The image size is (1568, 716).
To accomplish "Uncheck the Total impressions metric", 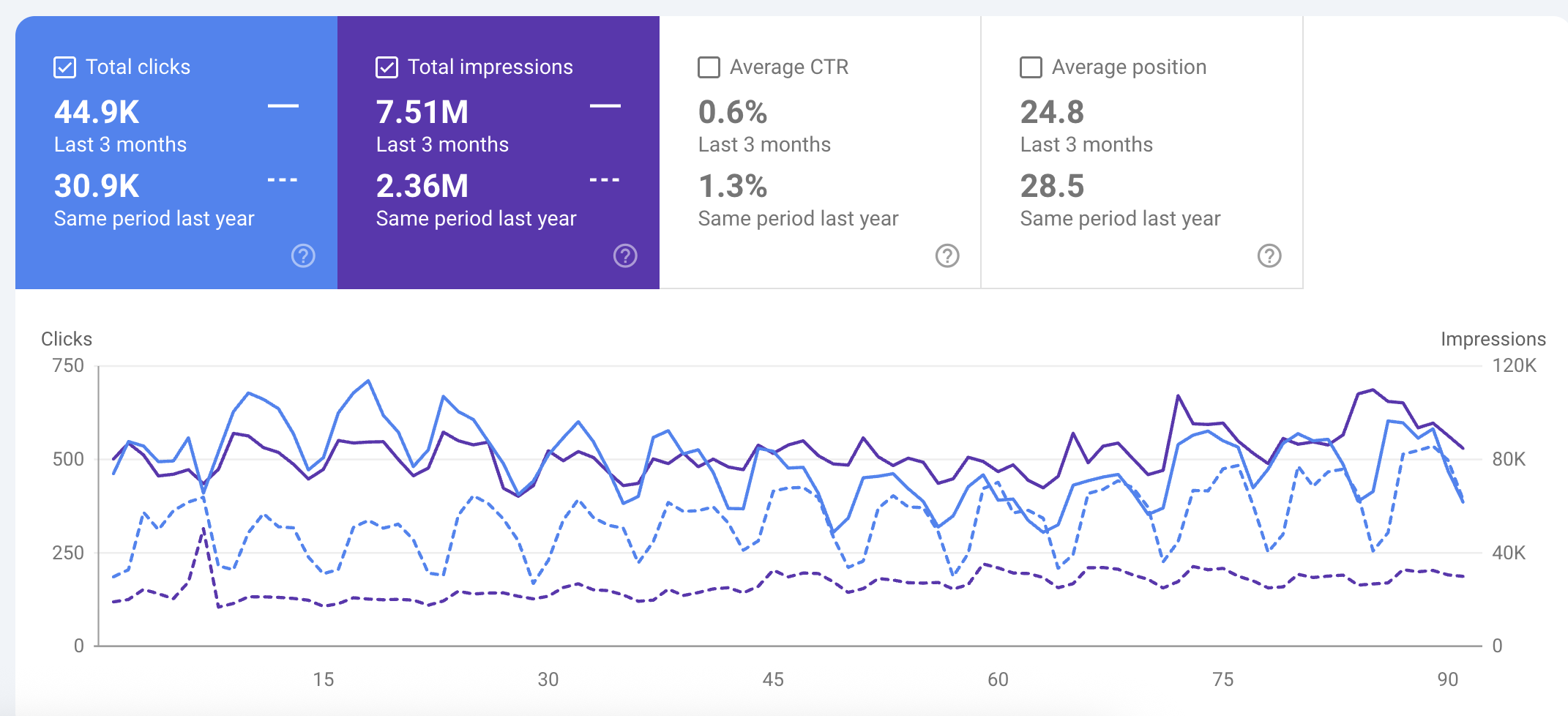I will point(387,67).
